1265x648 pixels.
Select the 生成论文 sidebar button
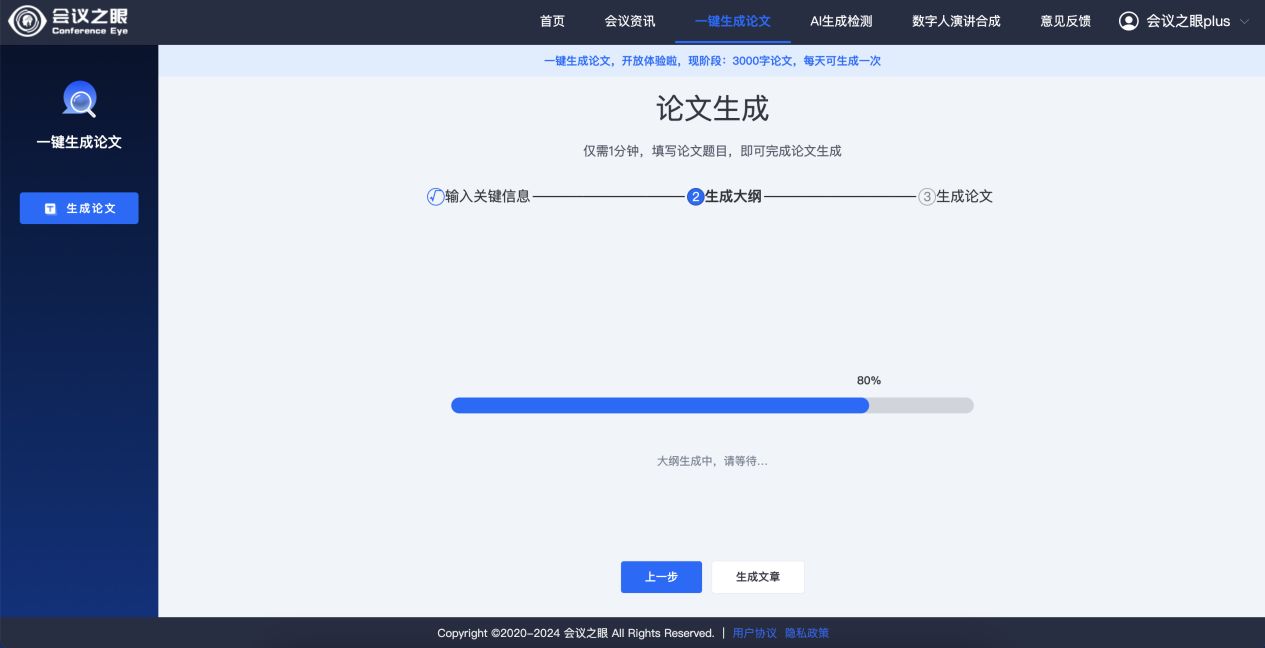[79, 208]
